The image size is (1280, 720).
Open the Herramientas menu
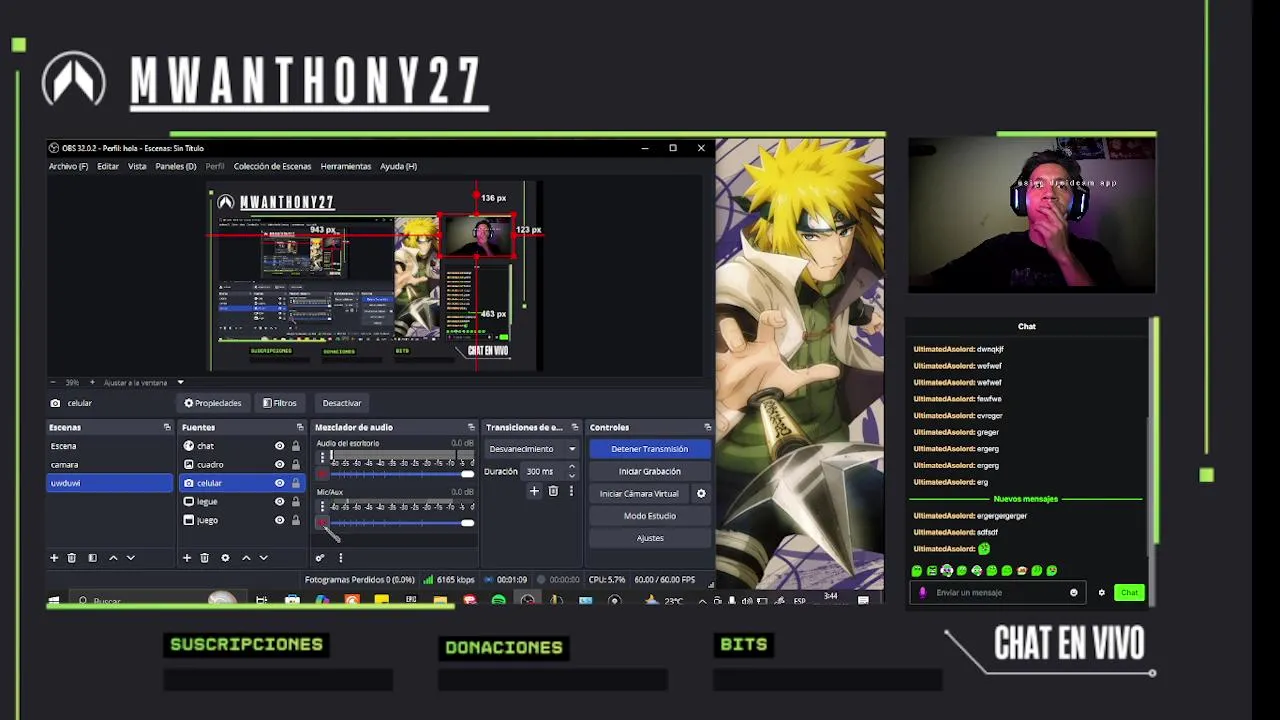pos(346,166)
